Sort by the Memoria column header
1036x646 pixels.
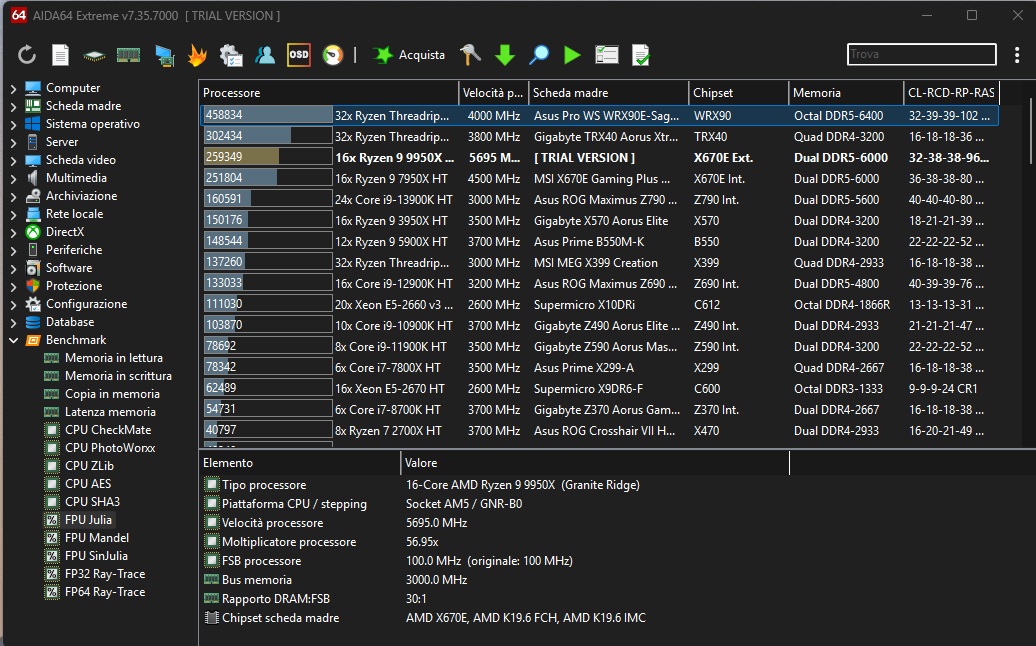[x=846, y=93]
